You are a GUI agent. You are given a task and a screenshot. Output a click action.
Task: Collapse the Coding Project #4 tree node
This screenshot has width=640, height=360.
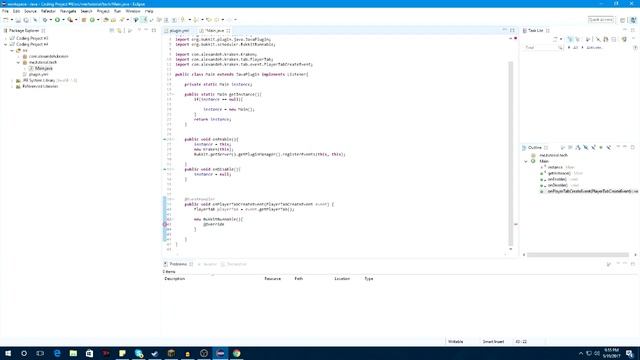point(6,44)
